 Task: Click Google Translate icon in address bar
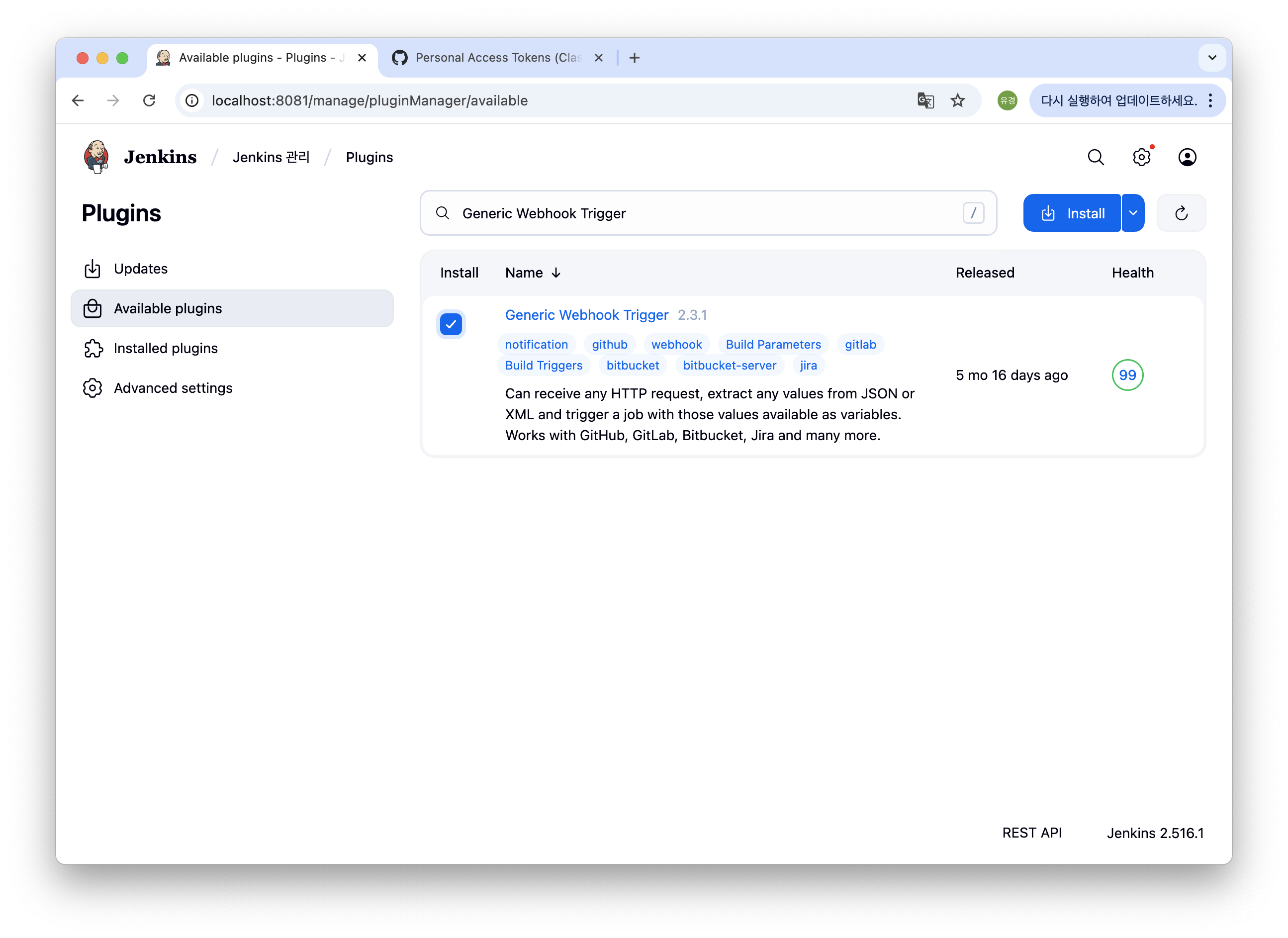(x=925, y=100)
